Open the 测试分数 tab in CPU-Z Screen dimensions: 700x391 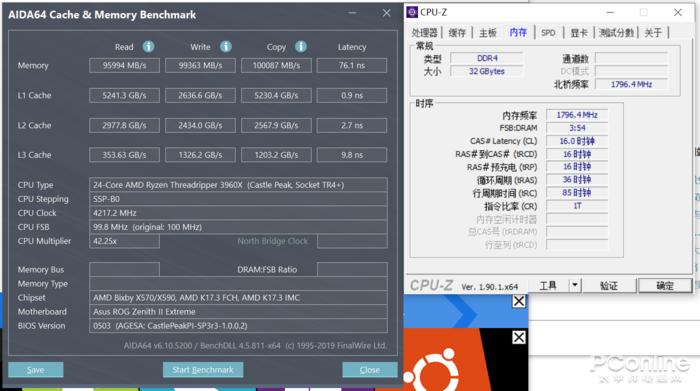coord(616,33)
